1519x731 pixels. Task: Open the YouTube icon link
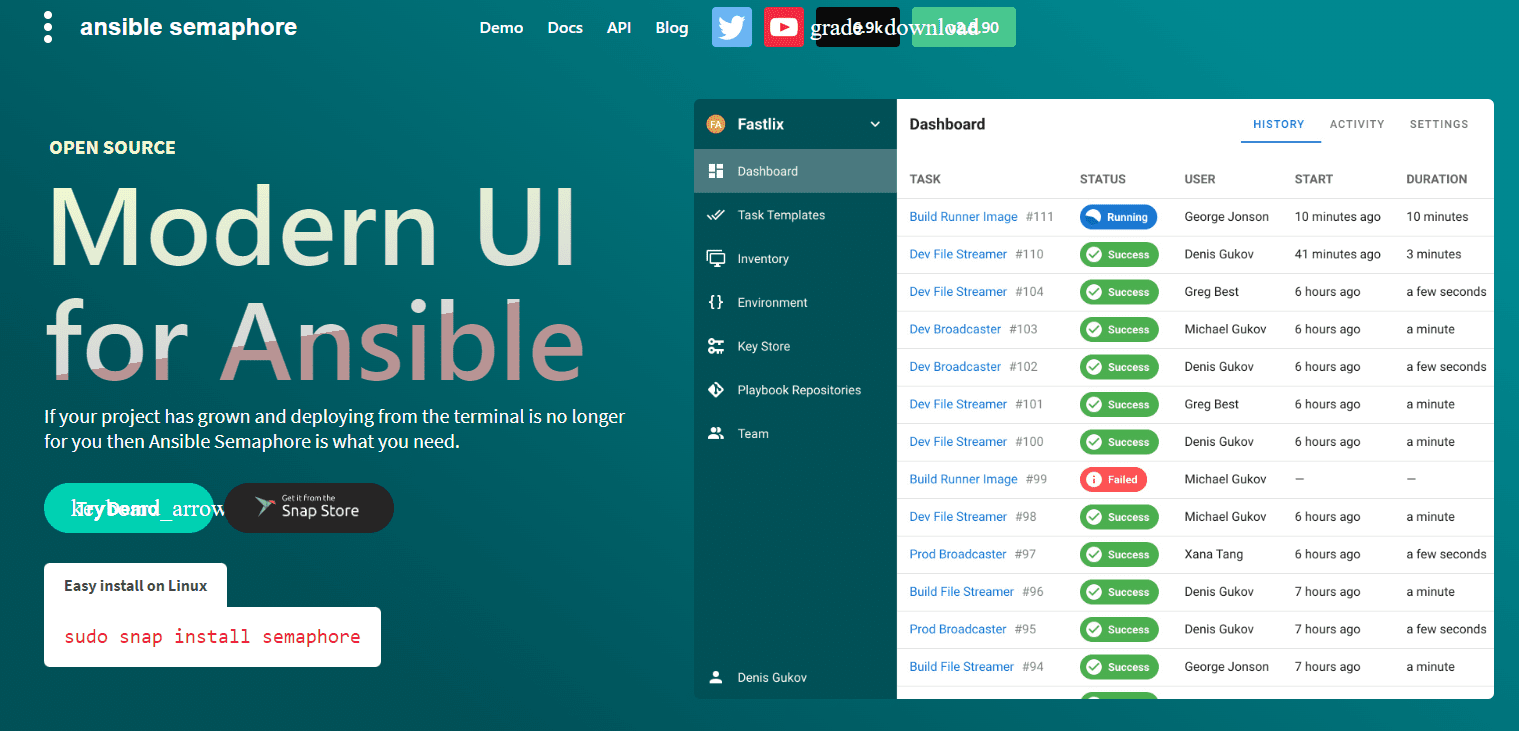784,27
